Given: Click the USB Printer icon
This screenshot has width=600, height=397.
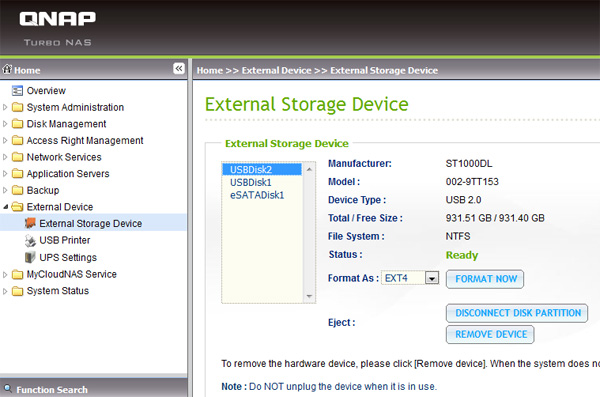Looking at the screenshot, I should coord(30,240).
